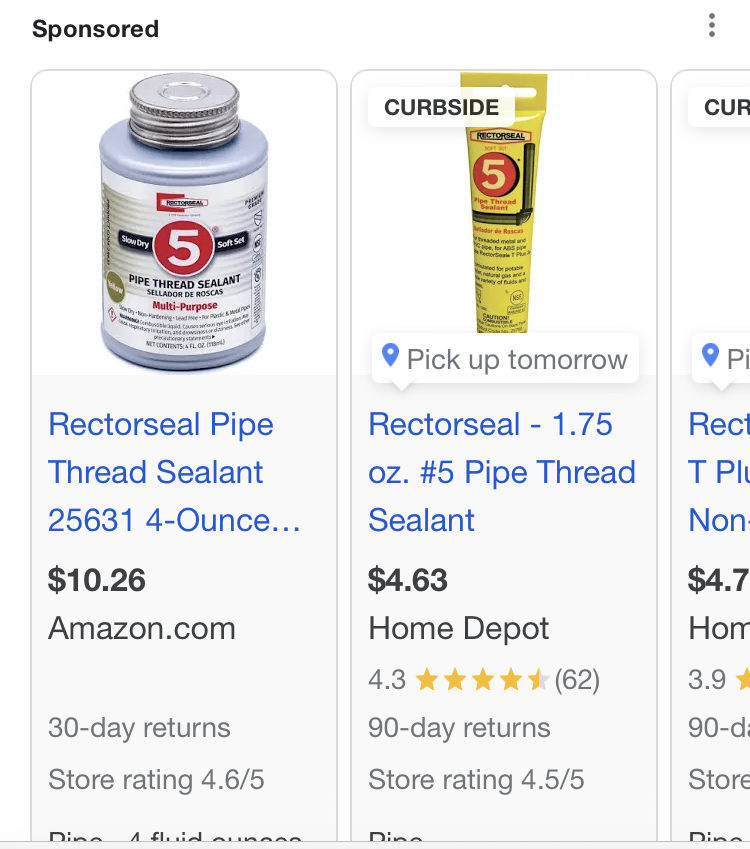Click the 90-day returns text on Home Depot card
This screenshot has width=750, height=849.
(459, 728)
